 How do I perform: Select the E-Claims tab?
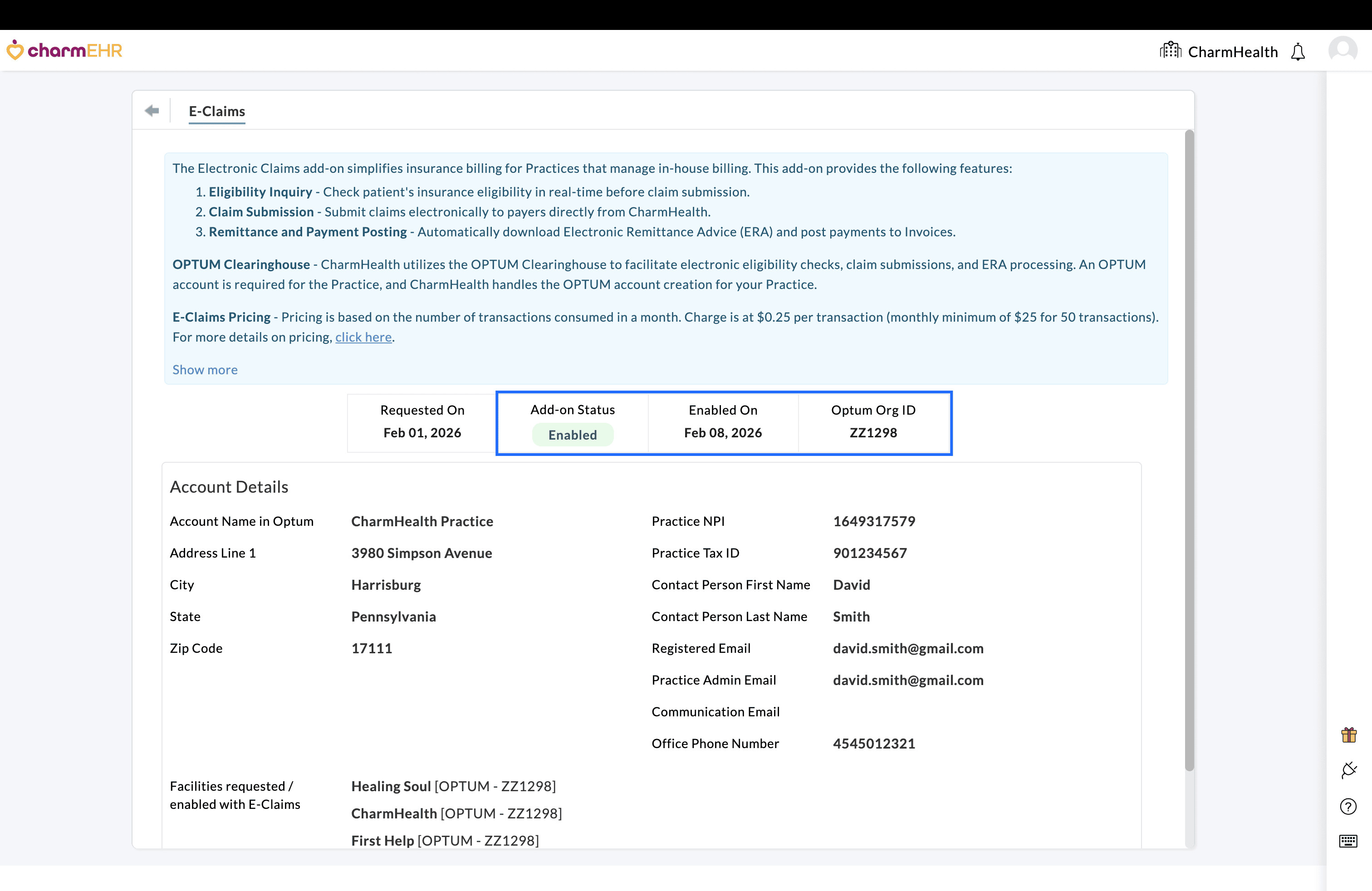coord(217,111)
